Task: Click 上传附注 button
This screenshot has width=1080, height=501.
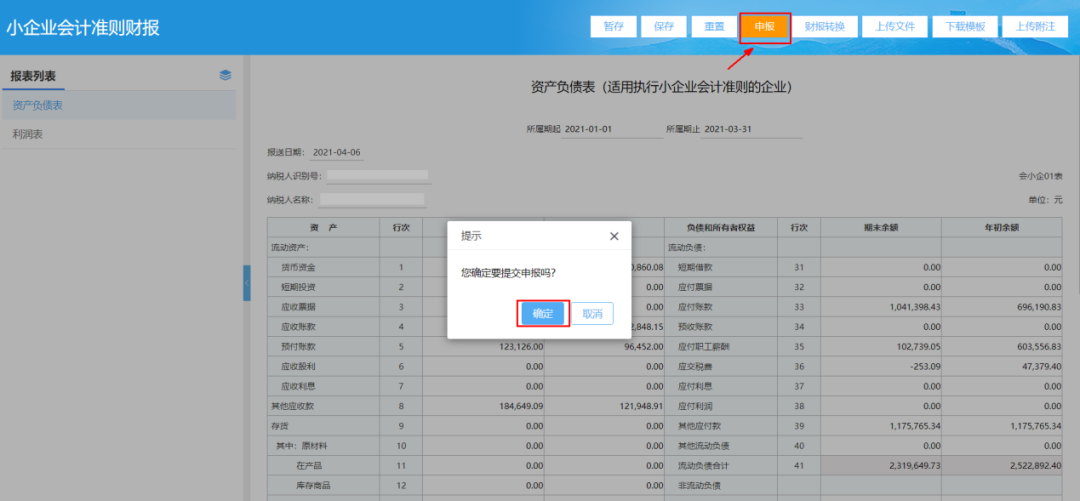Action: [x=1035, y=26]
